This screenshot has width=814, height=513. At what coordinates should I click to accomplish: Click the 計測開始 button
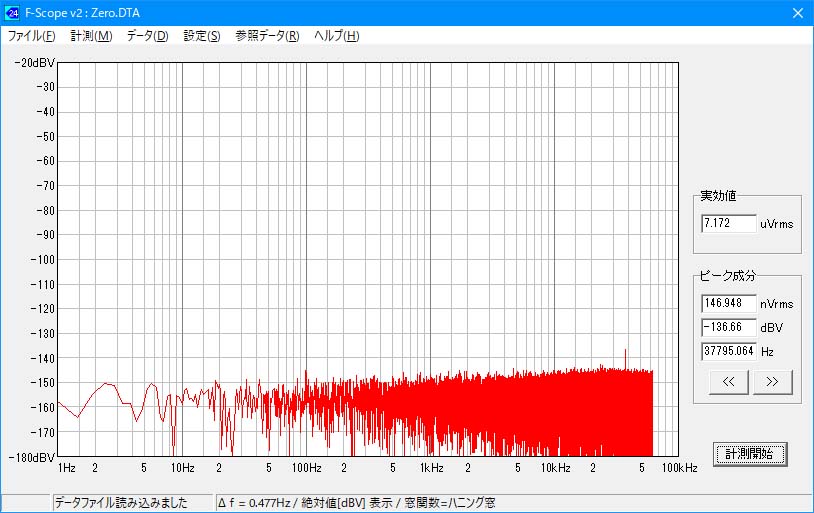[x=750, y=454]
